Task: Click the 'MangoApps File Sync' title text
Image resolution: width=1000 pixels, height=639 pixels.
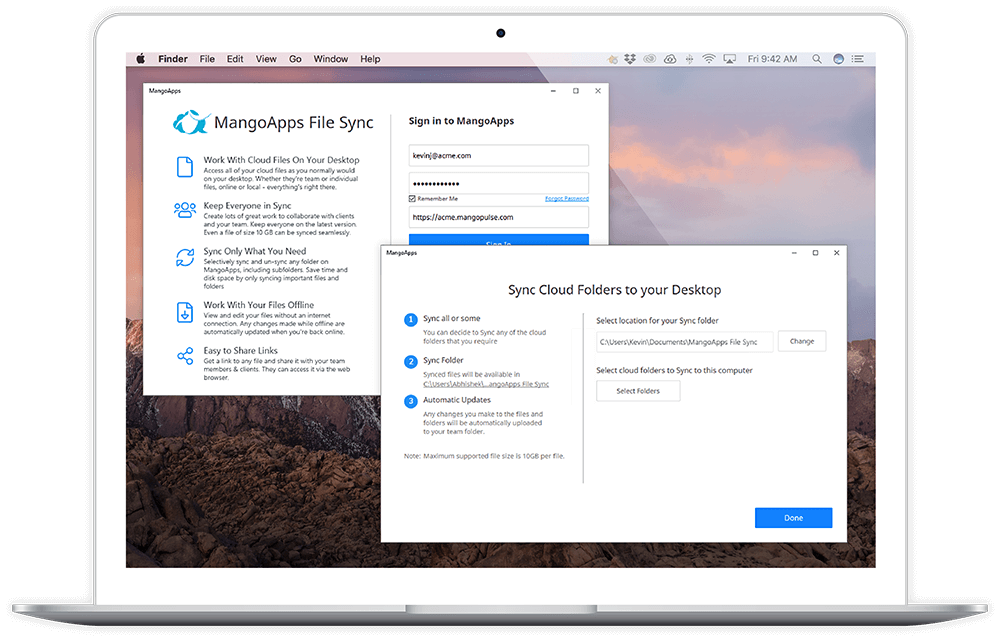Action: pos(293,122)
